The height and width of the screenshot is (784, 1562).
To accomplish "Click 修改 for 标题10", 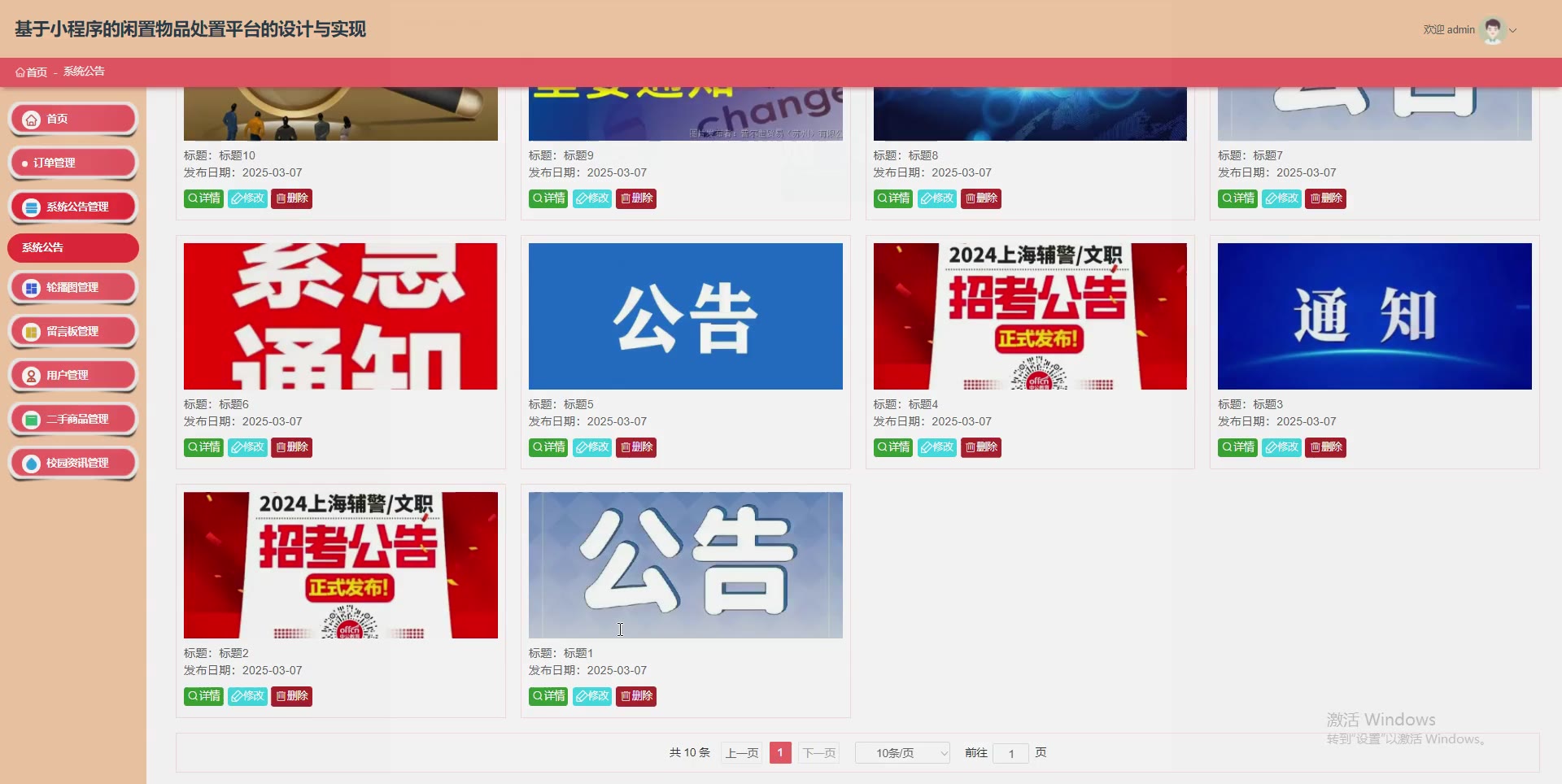I will (247, 198).
